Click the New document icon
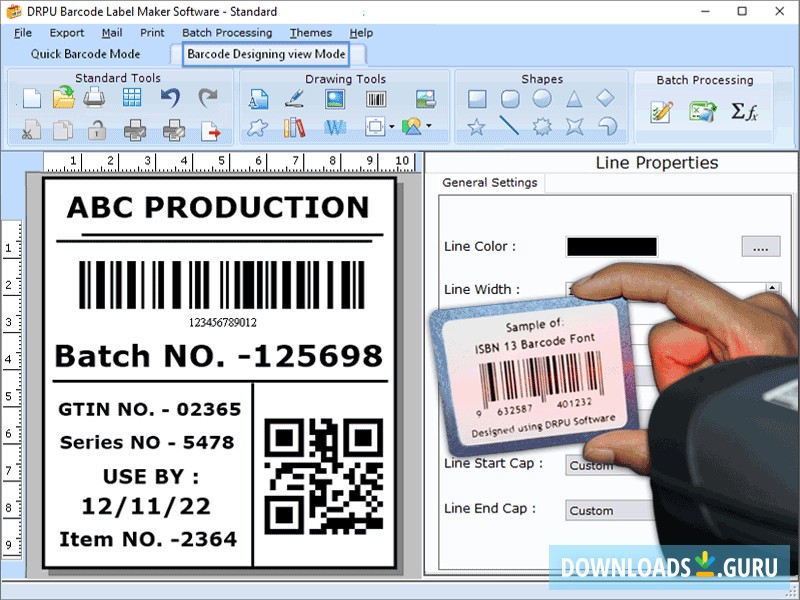This screenshot has width=800, height=600. (x=32, y=98)
